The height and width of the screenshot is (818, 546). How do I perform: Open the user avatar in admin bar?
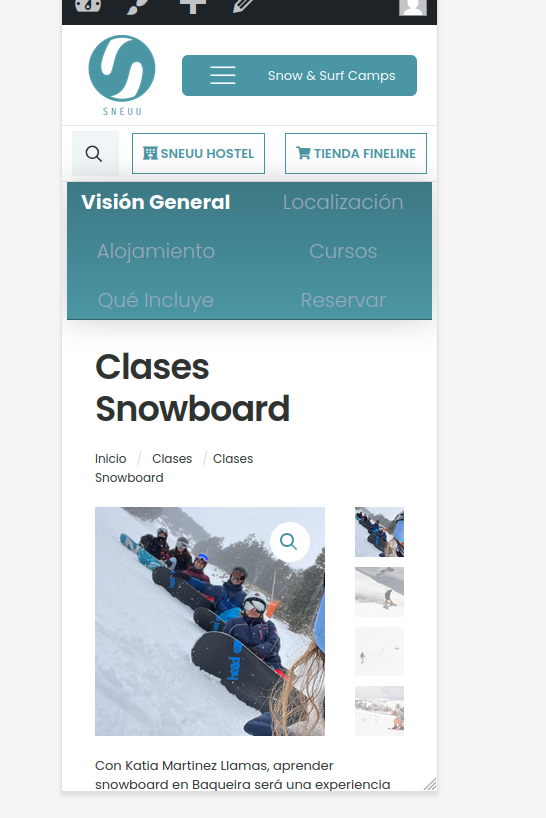point(412,7)
